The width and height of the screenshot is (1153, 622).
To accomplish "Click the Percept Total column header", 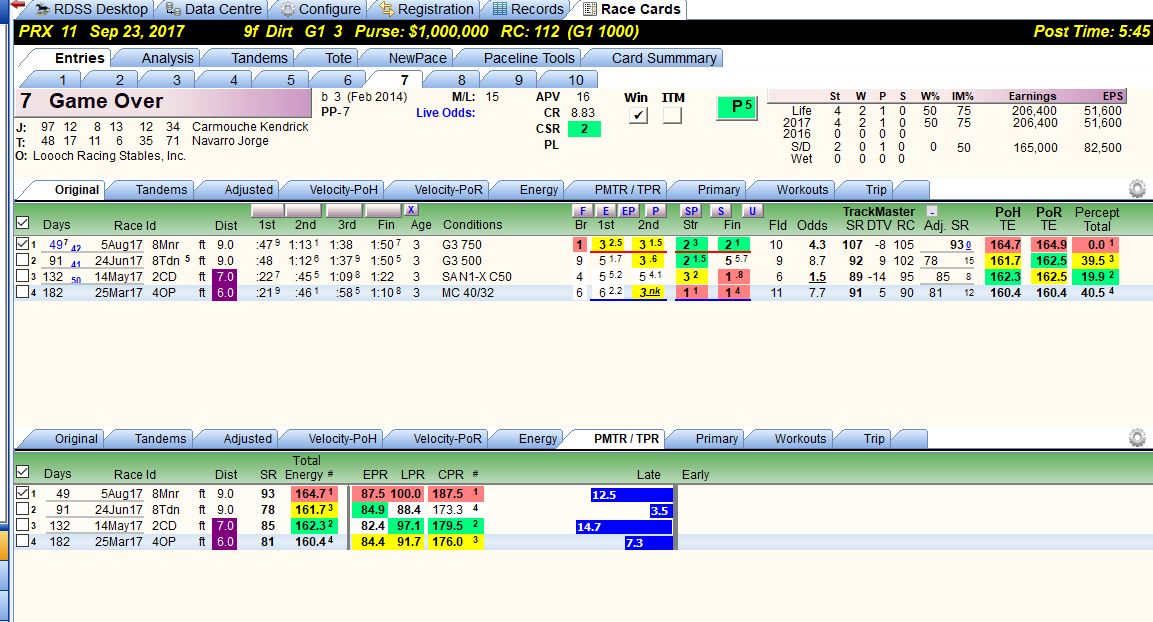I will coord(1096,218).
